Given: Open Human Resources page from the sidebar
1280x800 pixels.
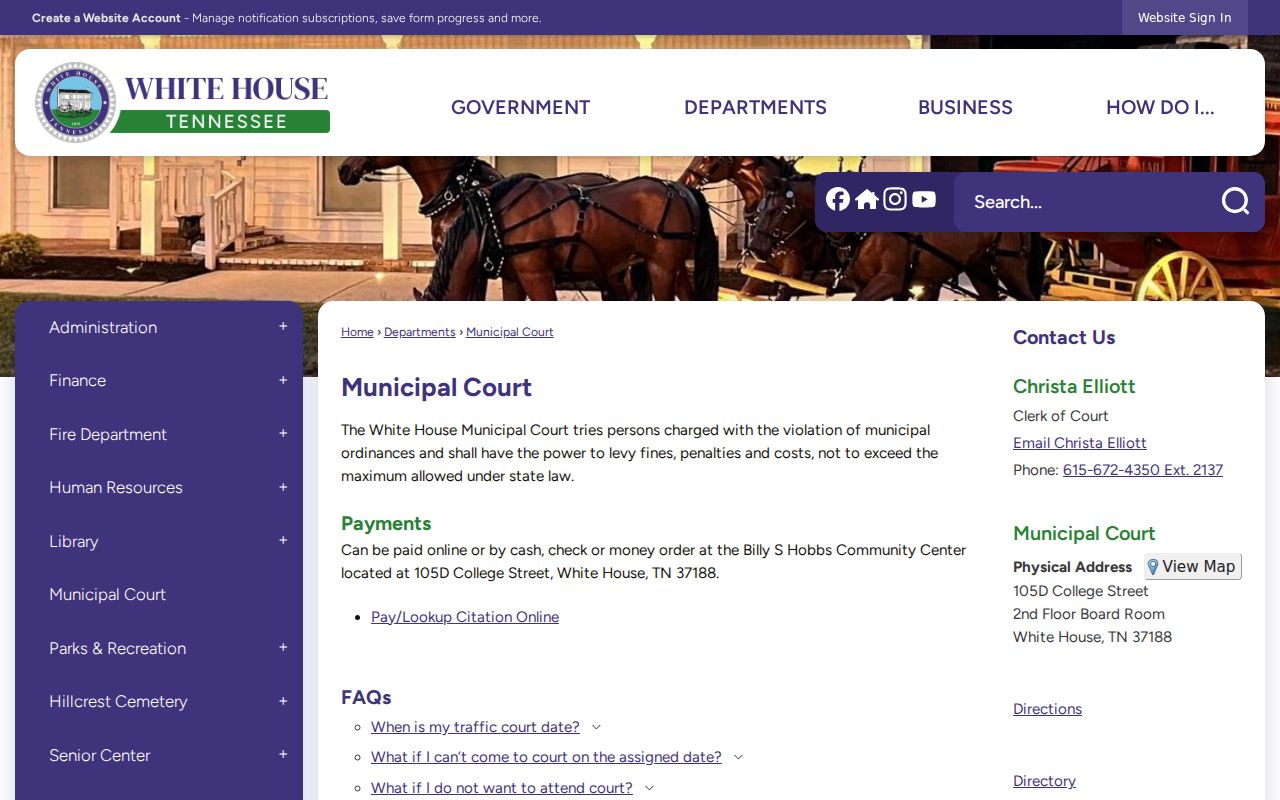Looking at the screenshot, I should pyautogui.click(x=116, y=487).
